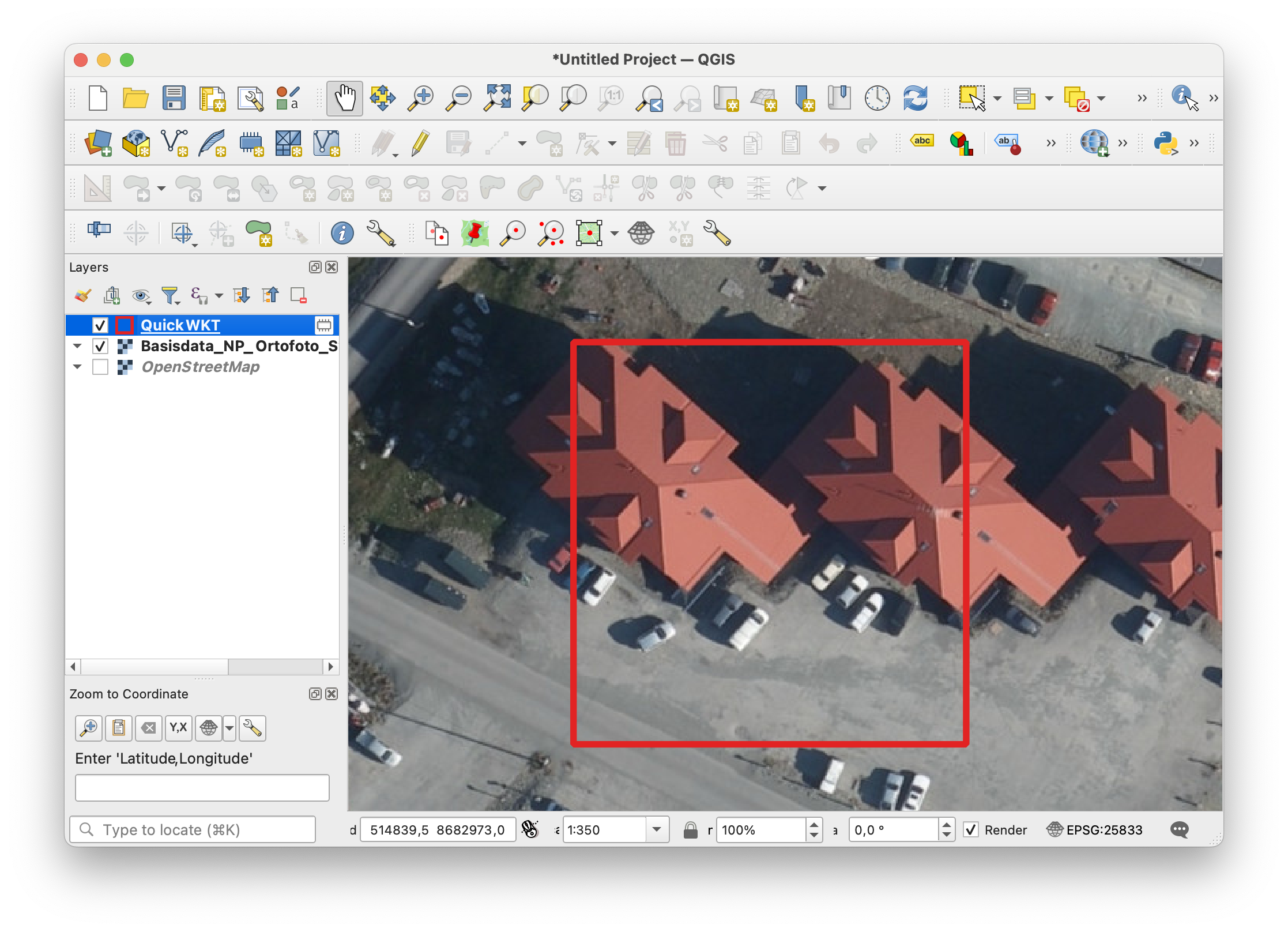
Task: Open the layer styling panel brush icon
Action: click(82, 296)
